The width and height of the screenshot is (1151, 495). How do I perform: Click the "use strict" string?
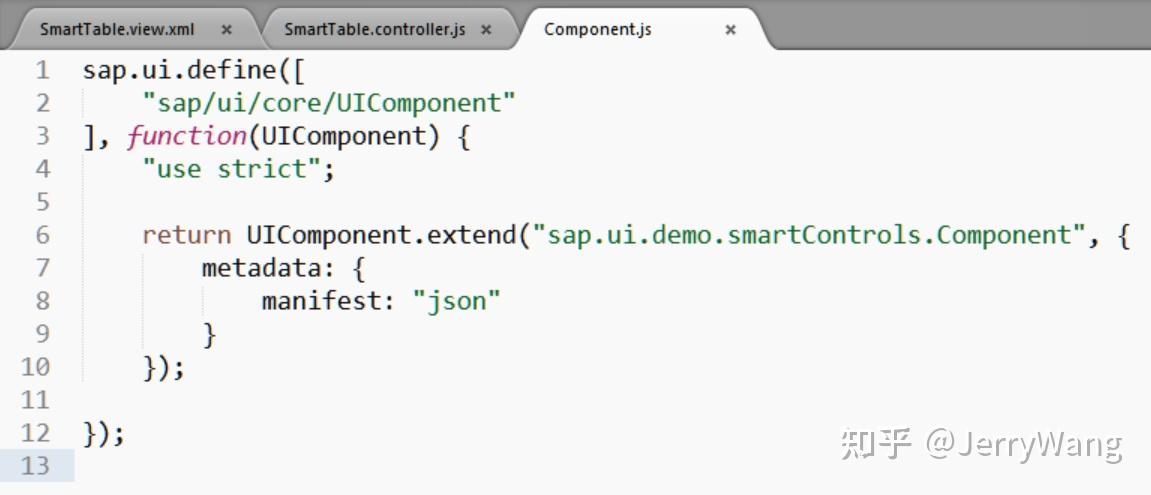pyautogui.click(x=232, y=170)
